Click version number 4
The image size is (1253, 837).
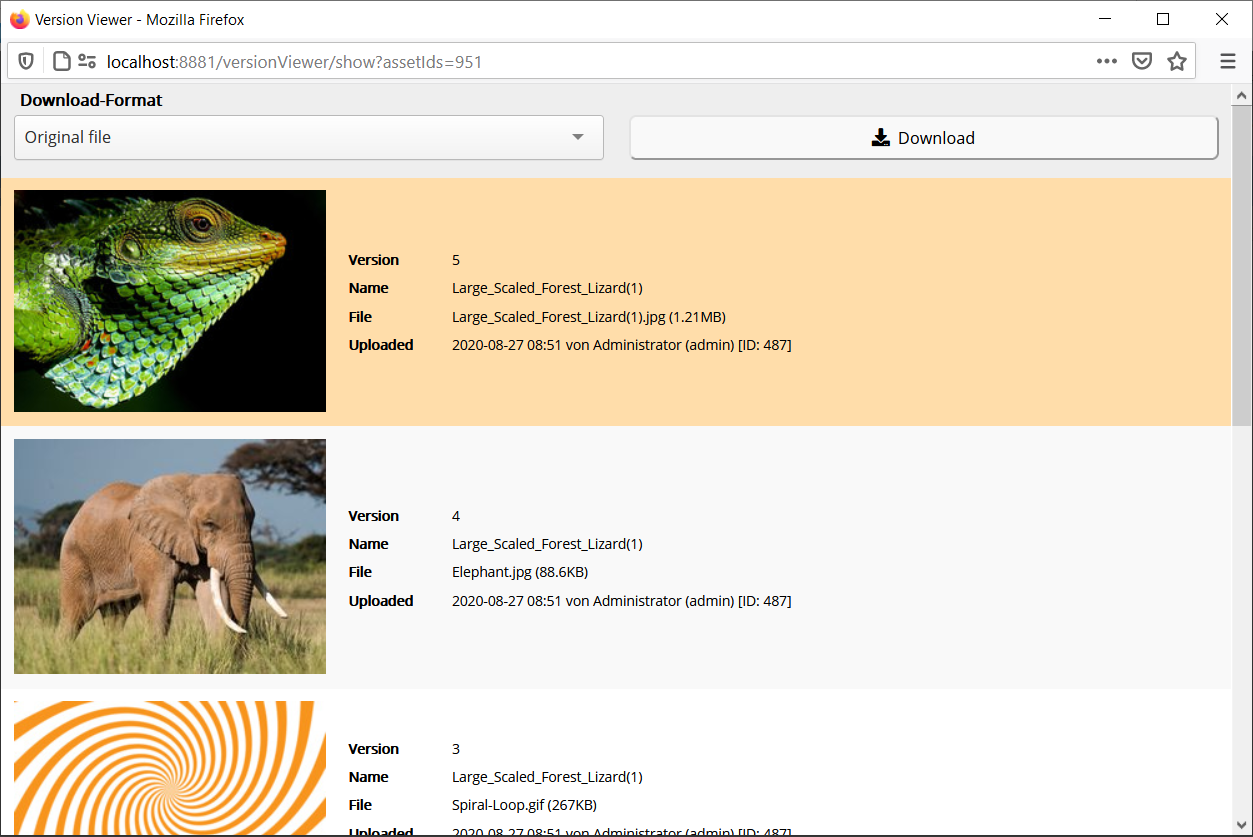[x=456, y=516]
